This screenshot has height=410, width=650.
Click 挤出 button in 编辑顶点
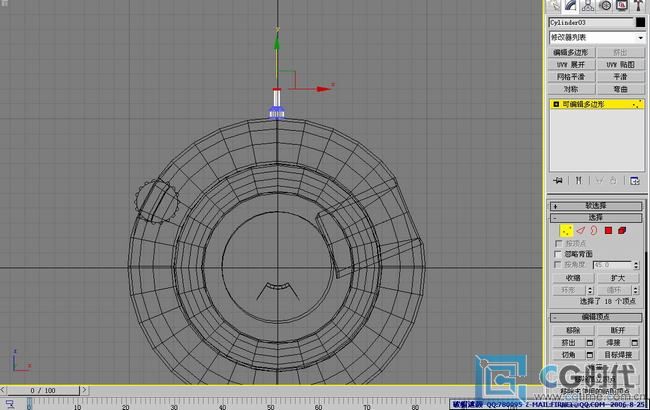(568, 343)
